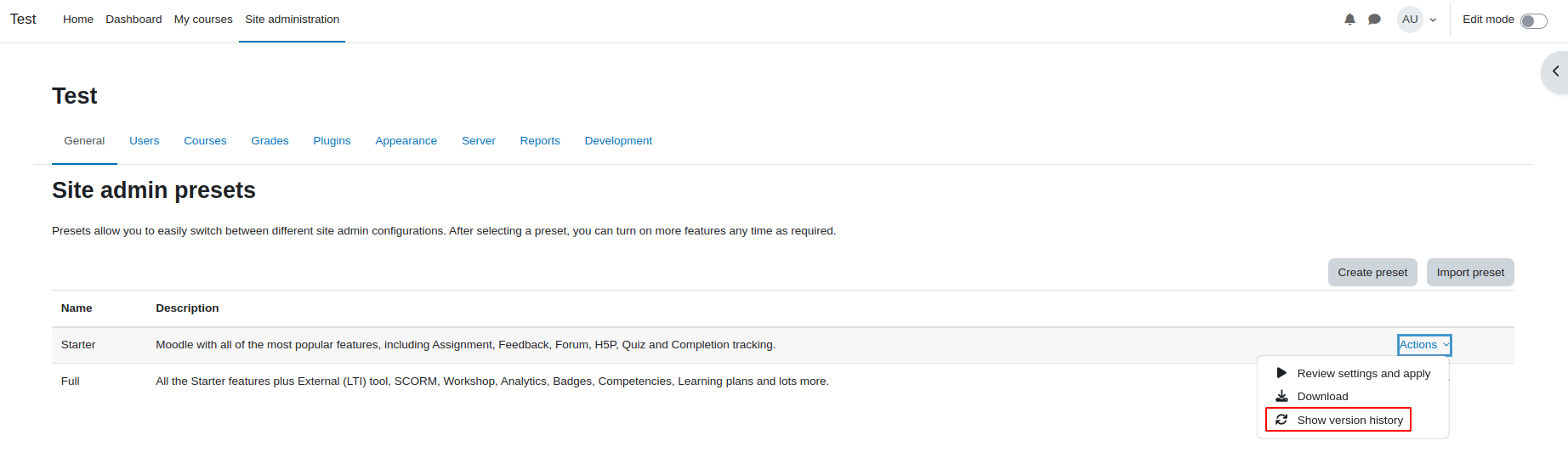Click the Starter preset description text

[x=465, y=345]
